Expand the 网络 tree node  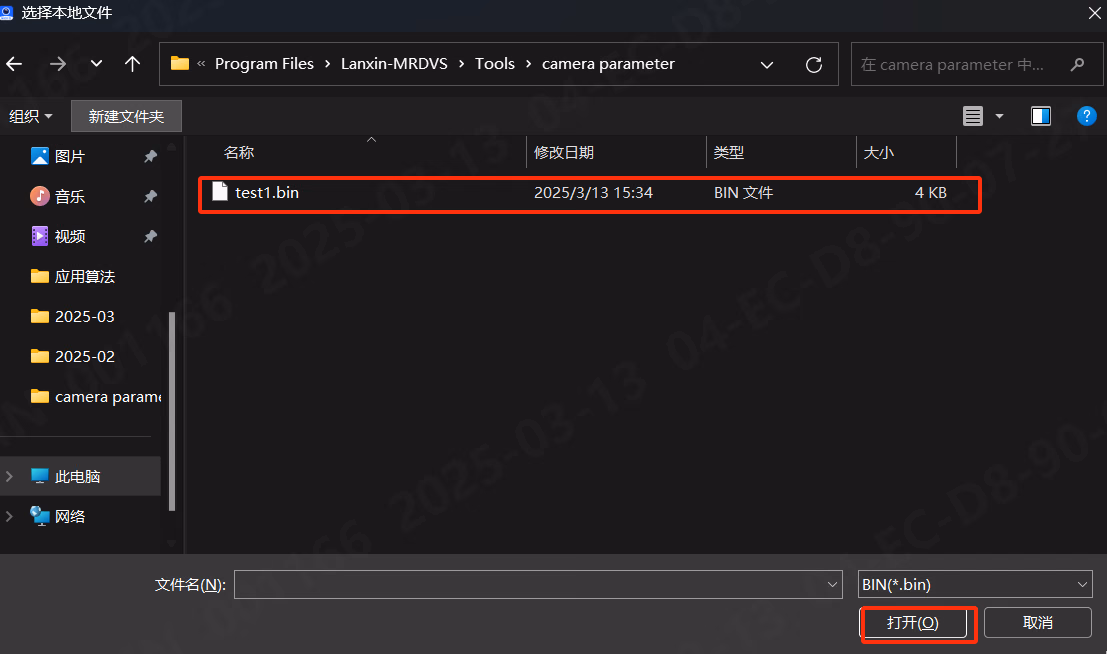pos(9,516)
